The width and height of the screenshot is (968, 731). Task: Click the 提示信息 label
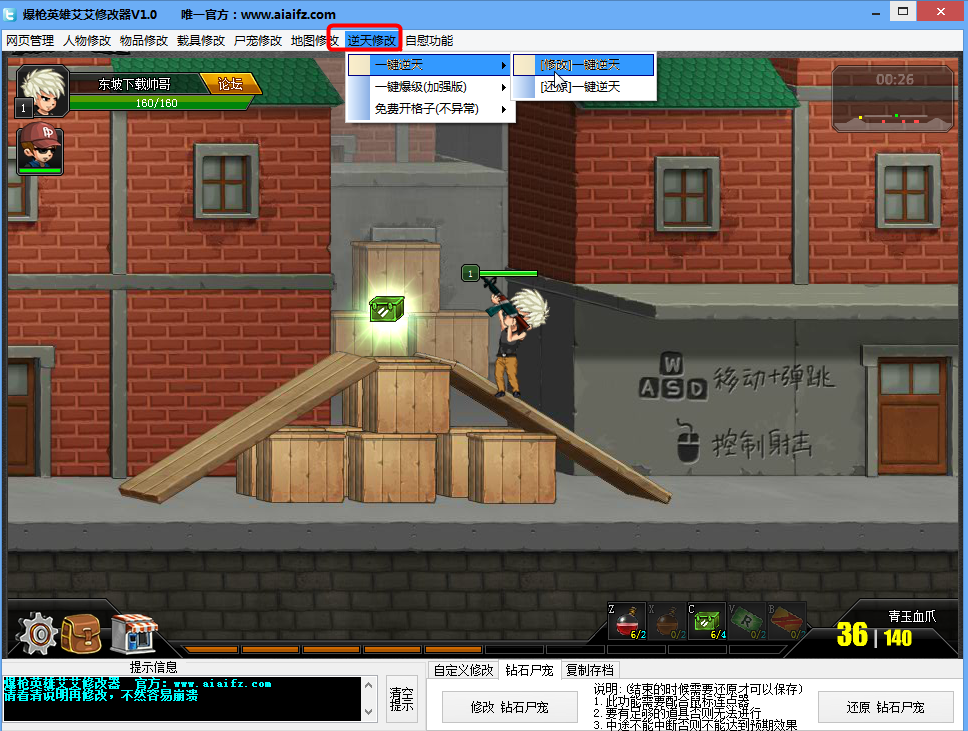[x=153, y=667]
